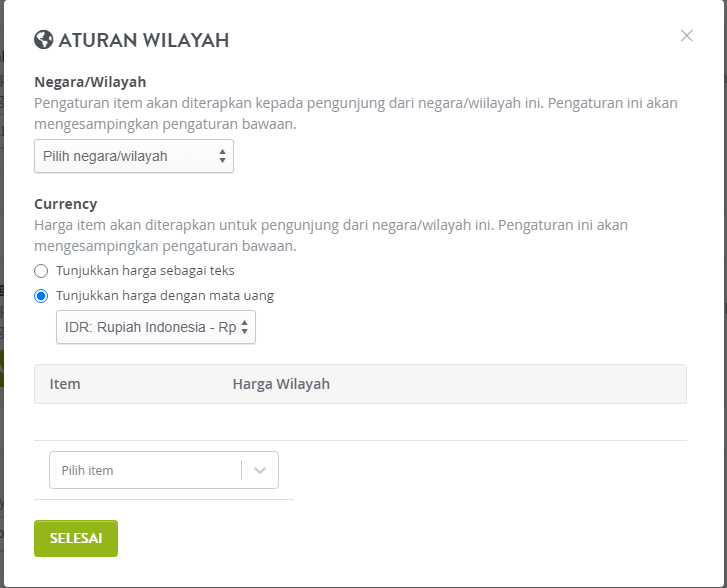The image size is (727, 588).
Task: Click the Currency section heading
Action: tap(66, 204)
